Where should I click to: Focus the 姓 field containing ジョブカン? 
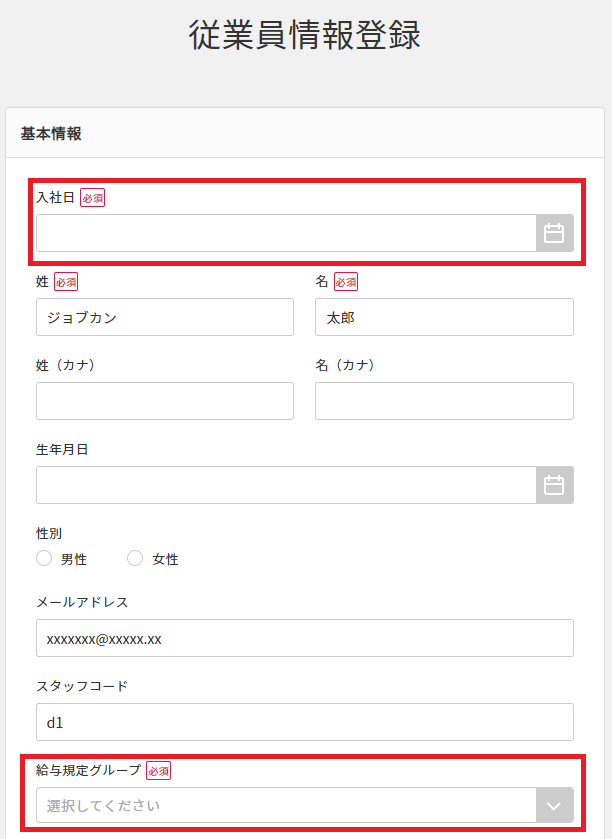pos(165,317)
